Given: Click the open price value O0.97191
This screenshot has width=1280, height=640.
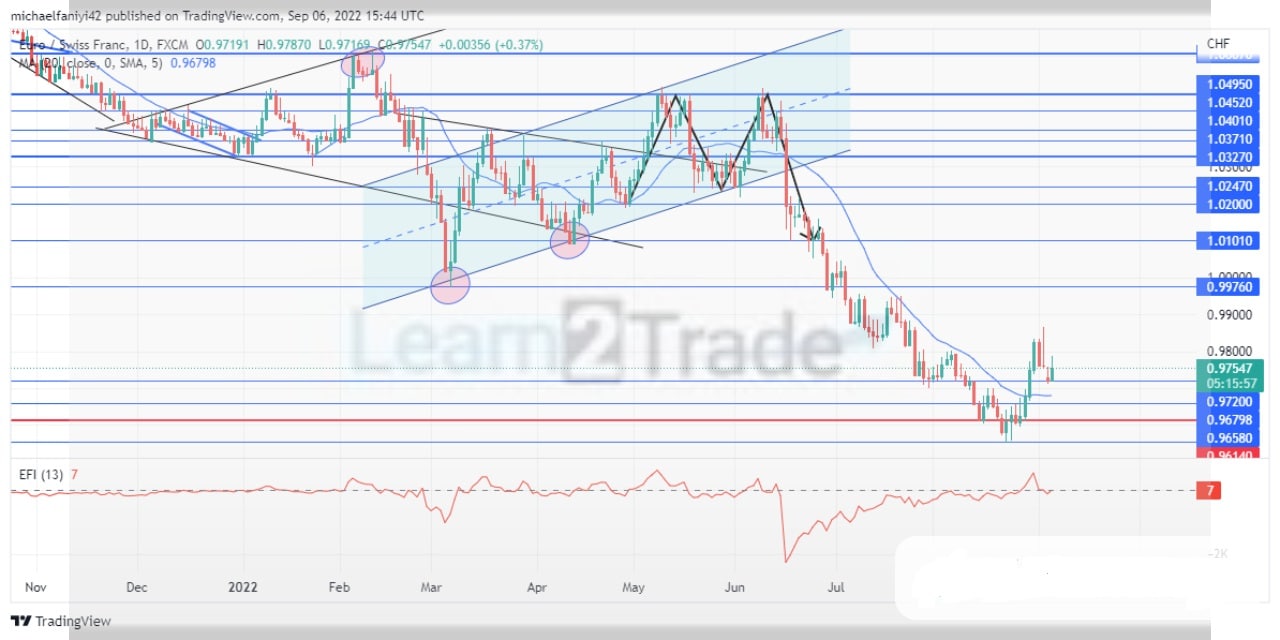Looking at the screenshot, I should tap(223, 45).
